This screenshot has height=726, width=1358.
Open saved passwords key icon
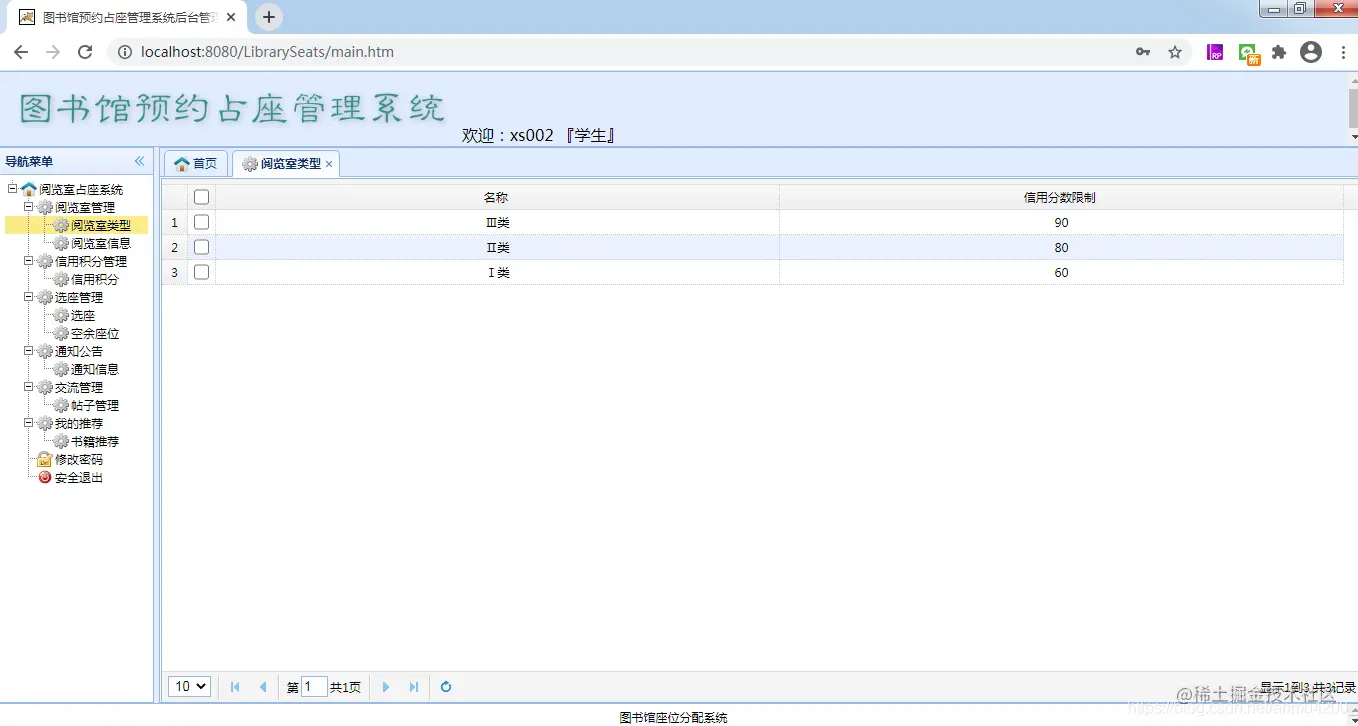(x=1143, y=52)
